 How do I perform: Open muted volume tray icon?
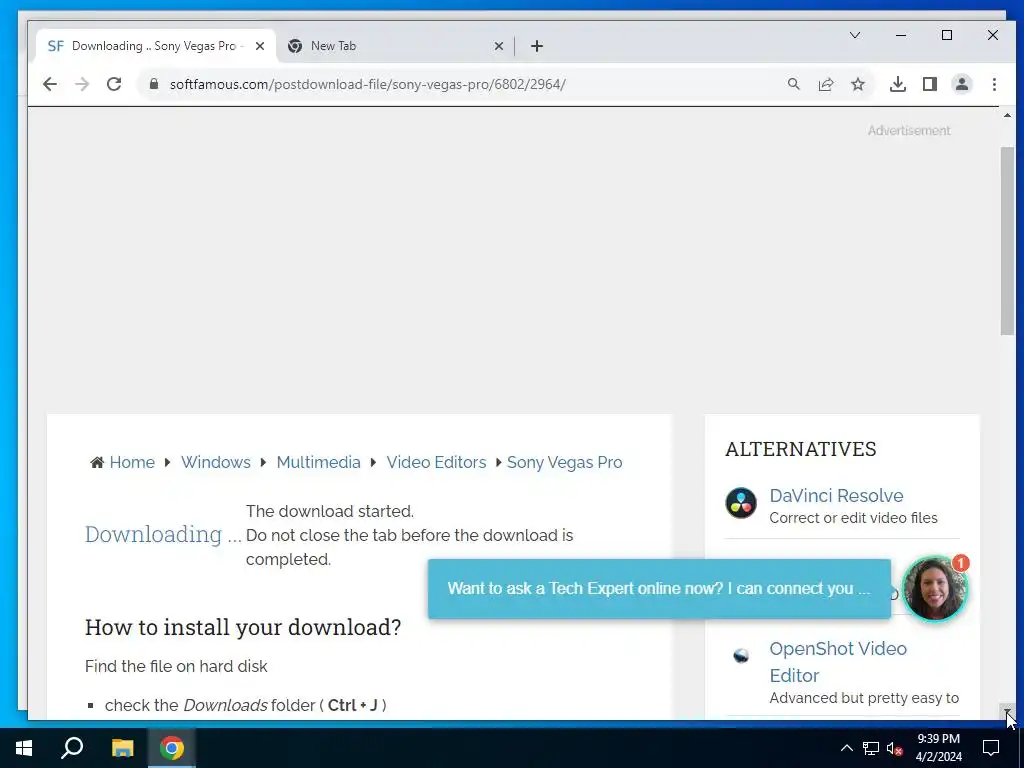pyautogui.click(x=894, y=748)
